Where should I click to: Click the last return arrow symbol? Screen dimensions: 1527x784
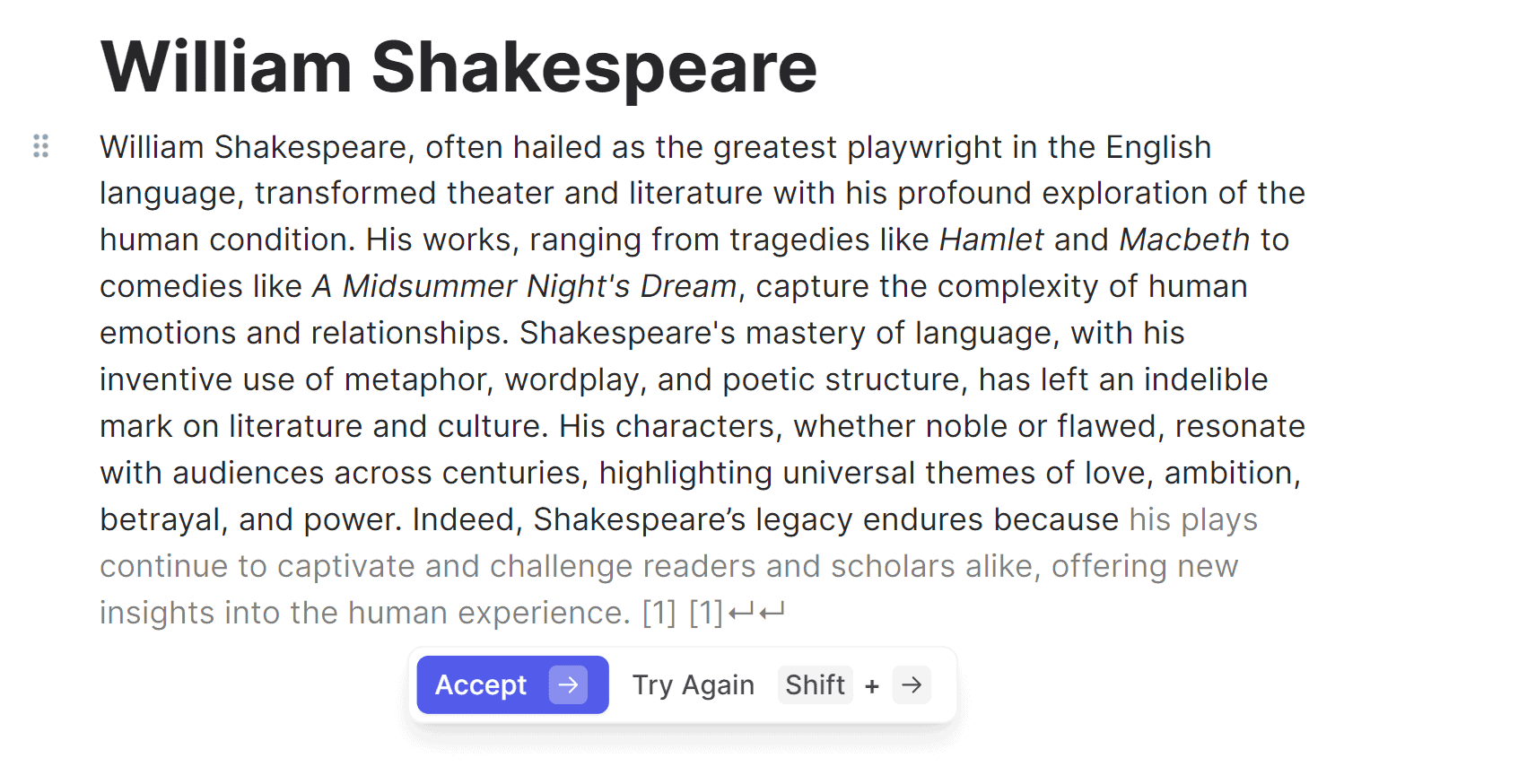point(772,614)
